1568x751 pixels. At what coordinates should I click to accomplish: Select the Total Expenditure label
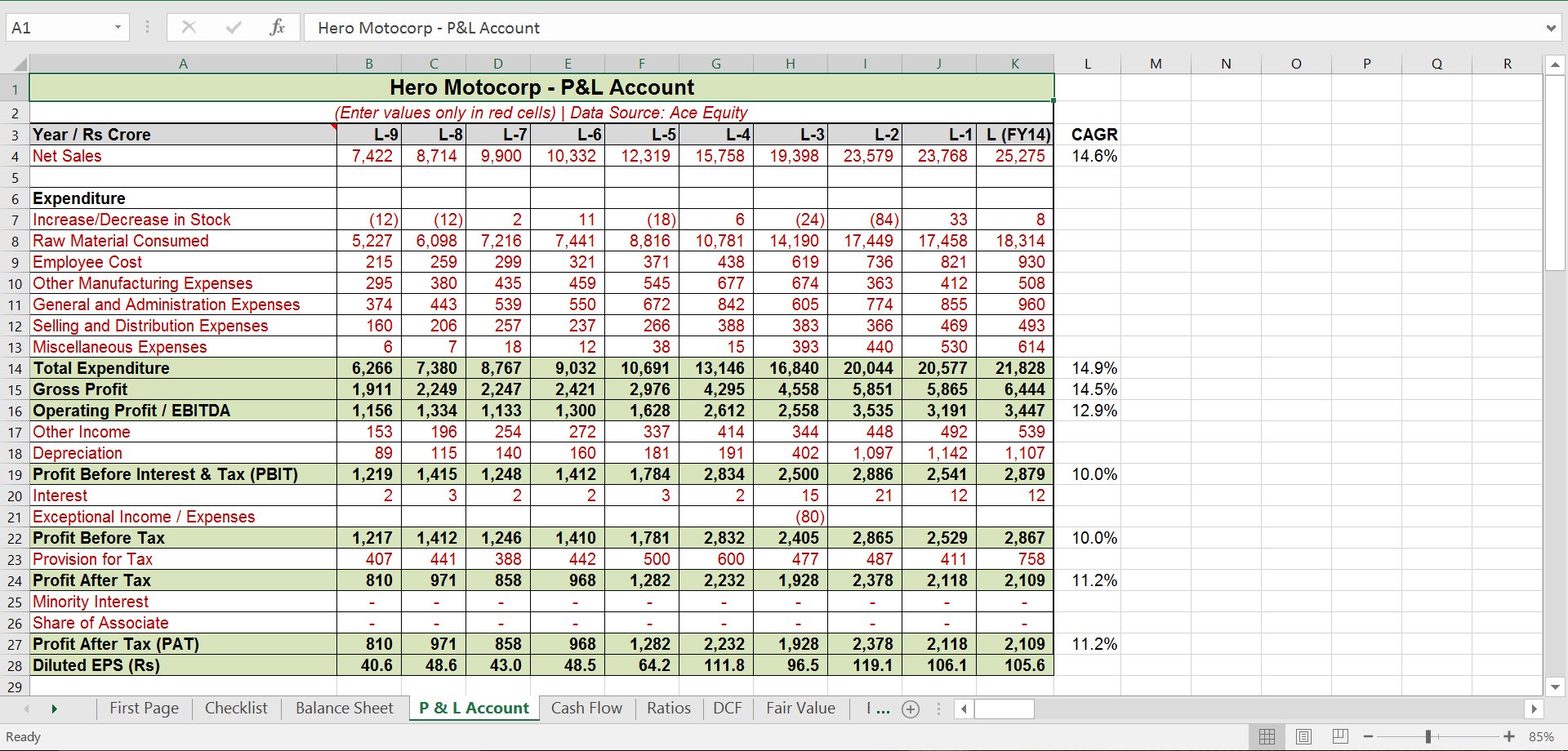tap(183, 368)
